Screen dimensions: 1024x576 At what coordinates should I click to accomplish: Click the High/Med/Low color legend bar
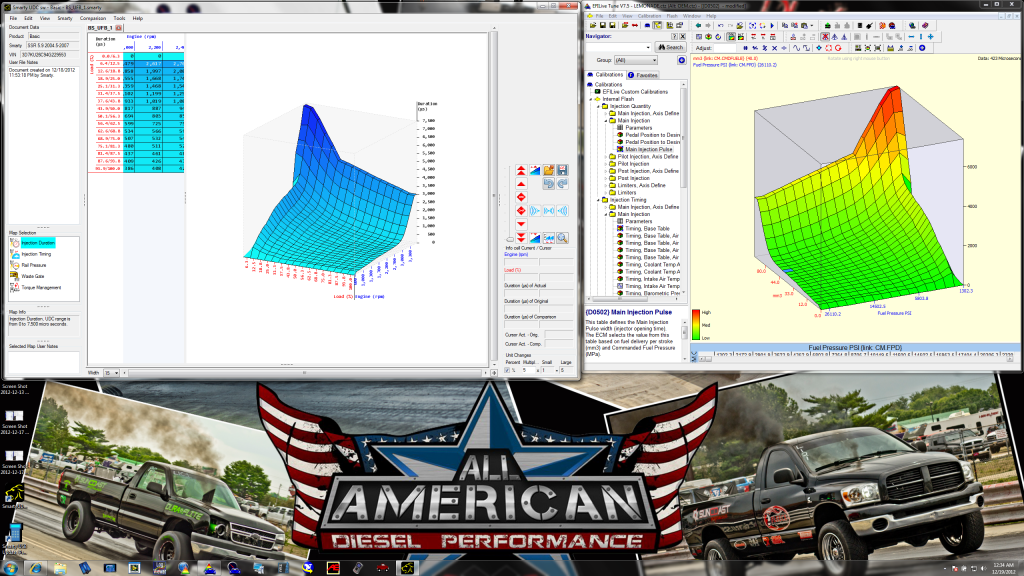click(696, 325)
